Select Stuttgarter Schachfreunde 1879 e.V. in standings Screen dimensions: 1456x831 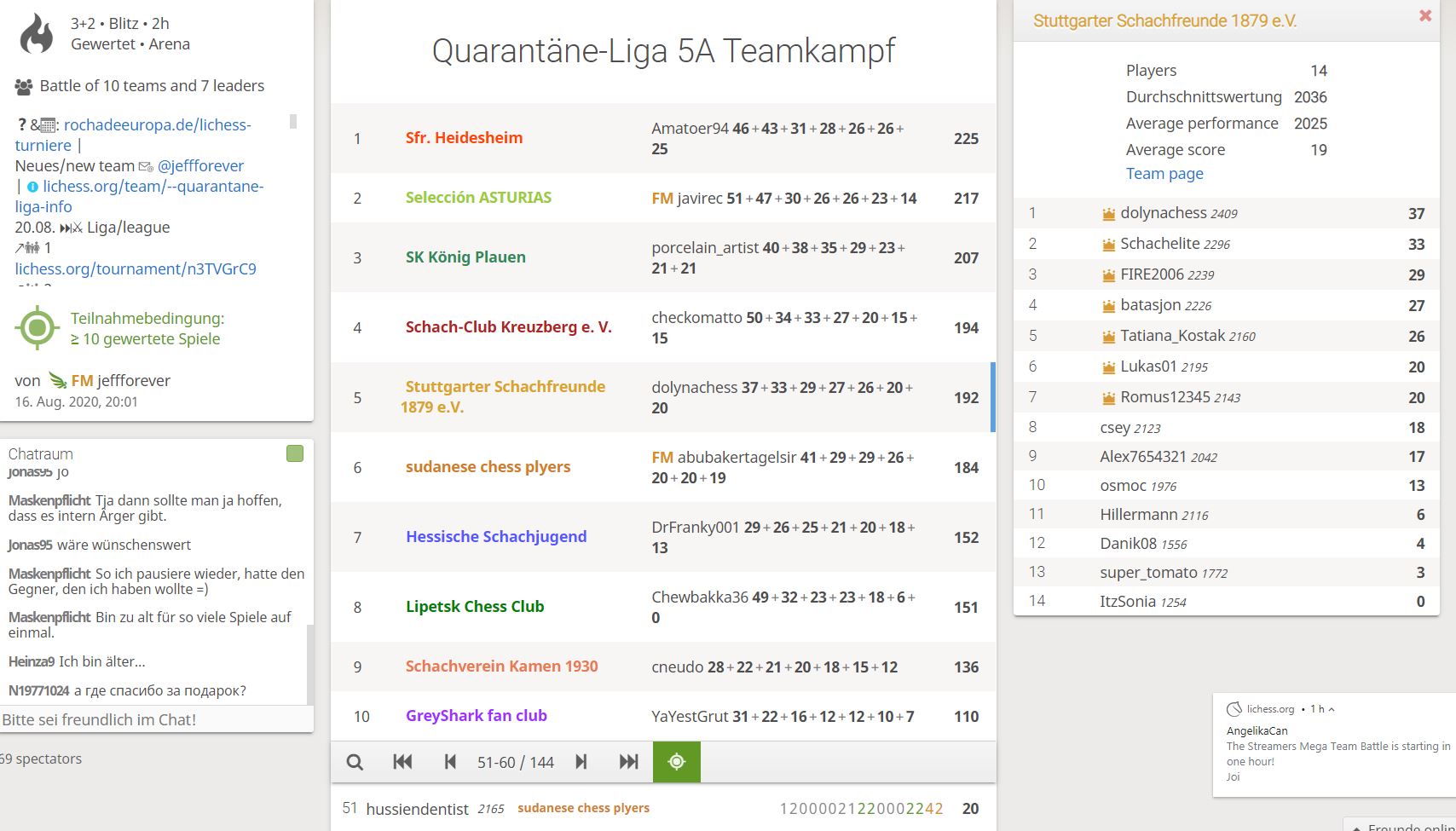click(x=503, y=397)
